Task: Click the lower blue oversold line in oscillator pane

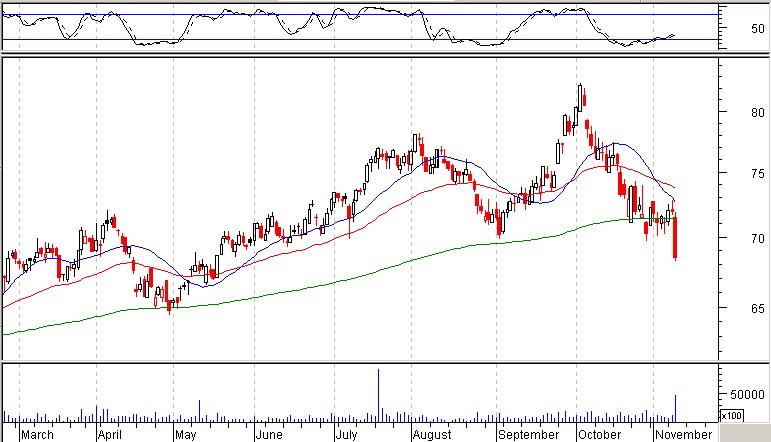Action: (360, 40)
